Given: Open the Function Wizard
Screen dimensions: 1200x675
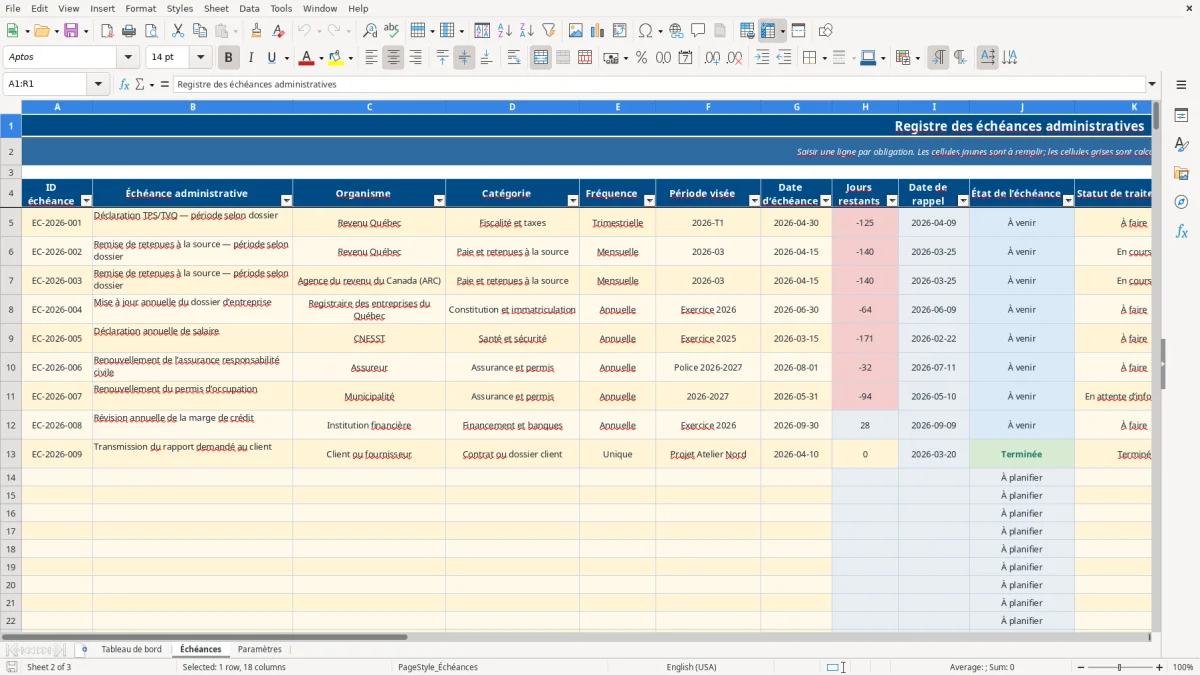Looking at the screenshot, I should point(125,84).
